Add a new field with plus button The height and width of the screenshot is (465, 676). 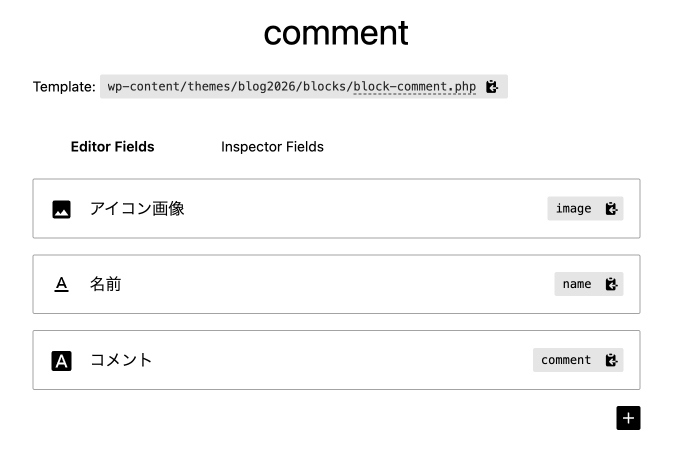pos(628,418)
